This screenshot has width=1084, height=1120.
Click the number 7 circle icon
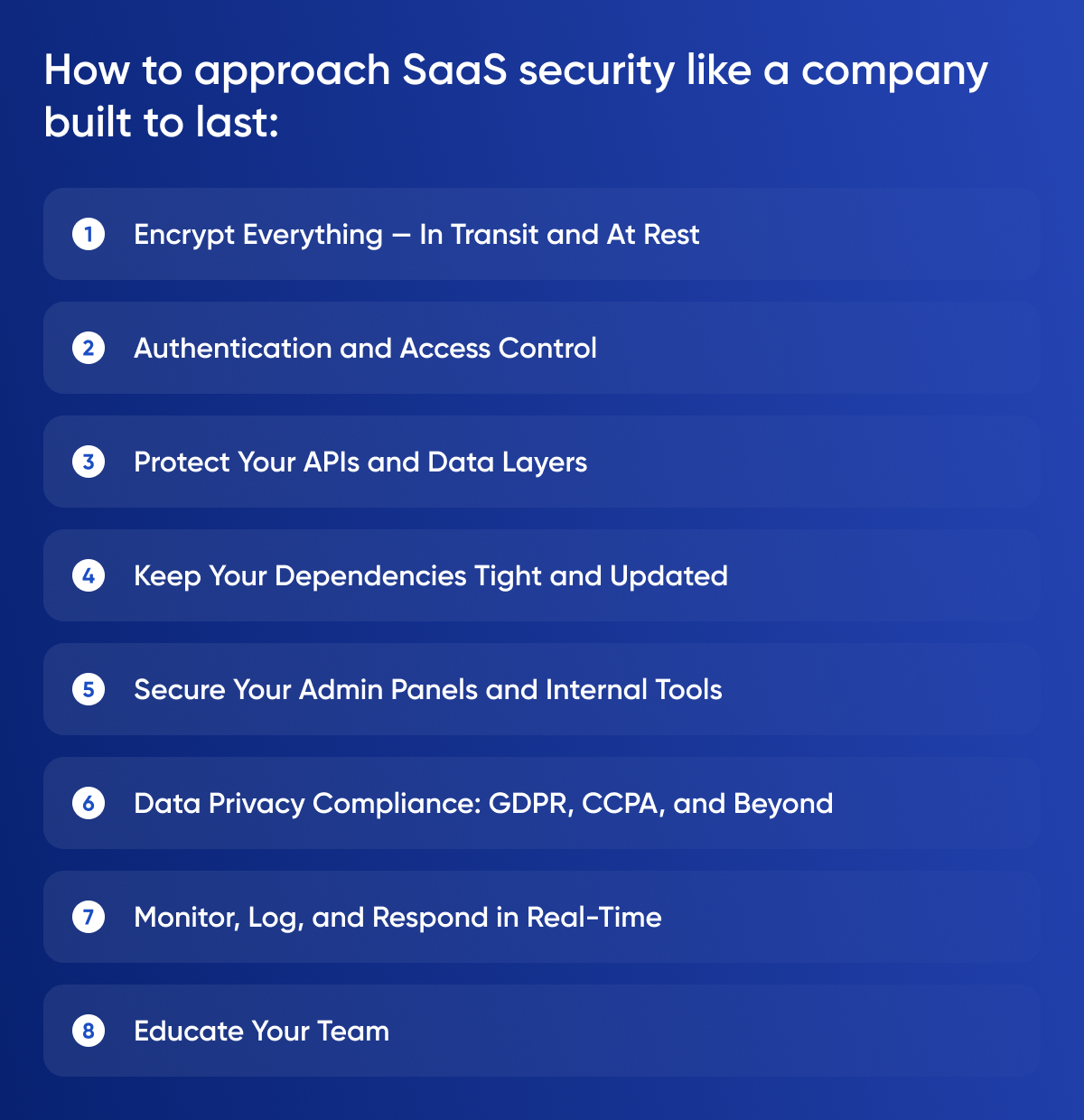click(x=89, y=918)
